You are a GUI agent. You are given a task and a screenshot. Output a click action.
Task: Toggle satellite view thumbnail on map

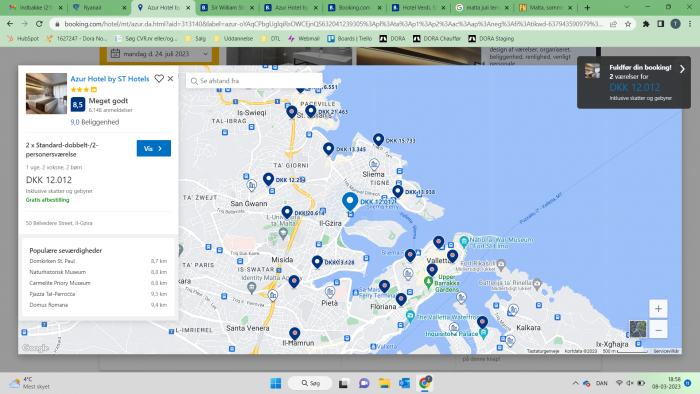pyautogui.click(x=638, y=329)
